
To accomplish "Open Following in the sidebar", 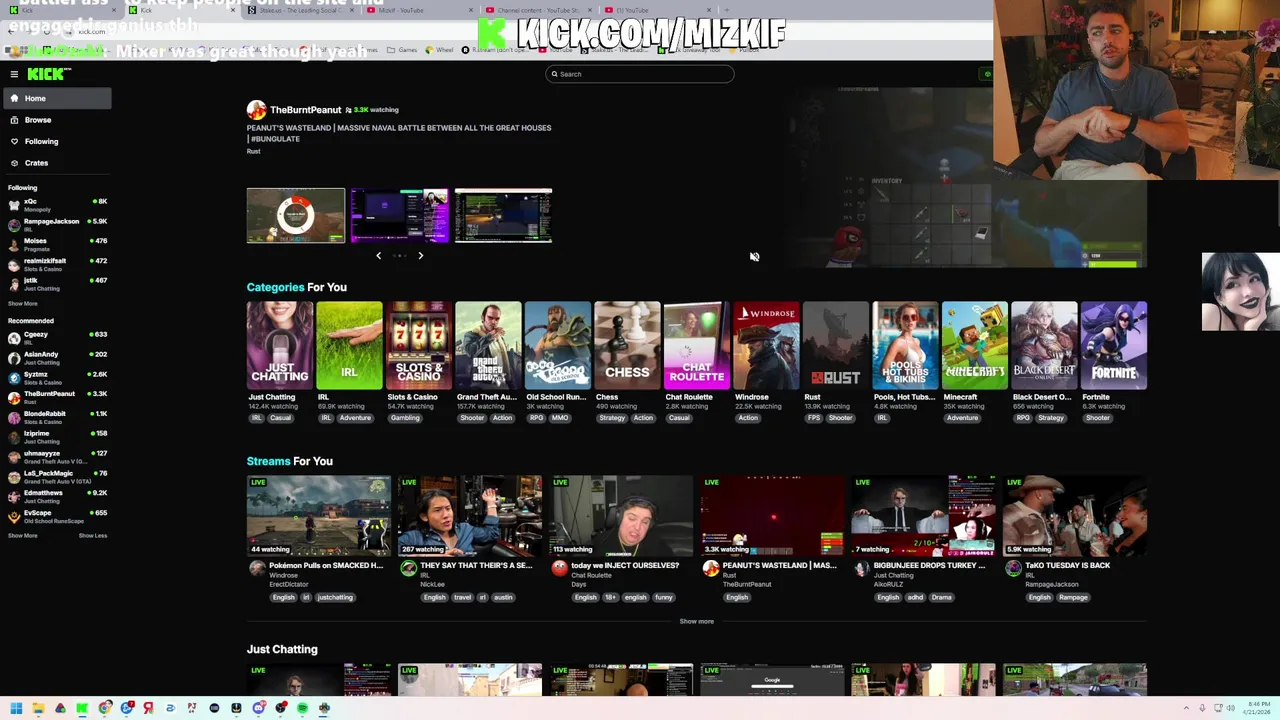I will pyautogui.click(x=56, y=141).
